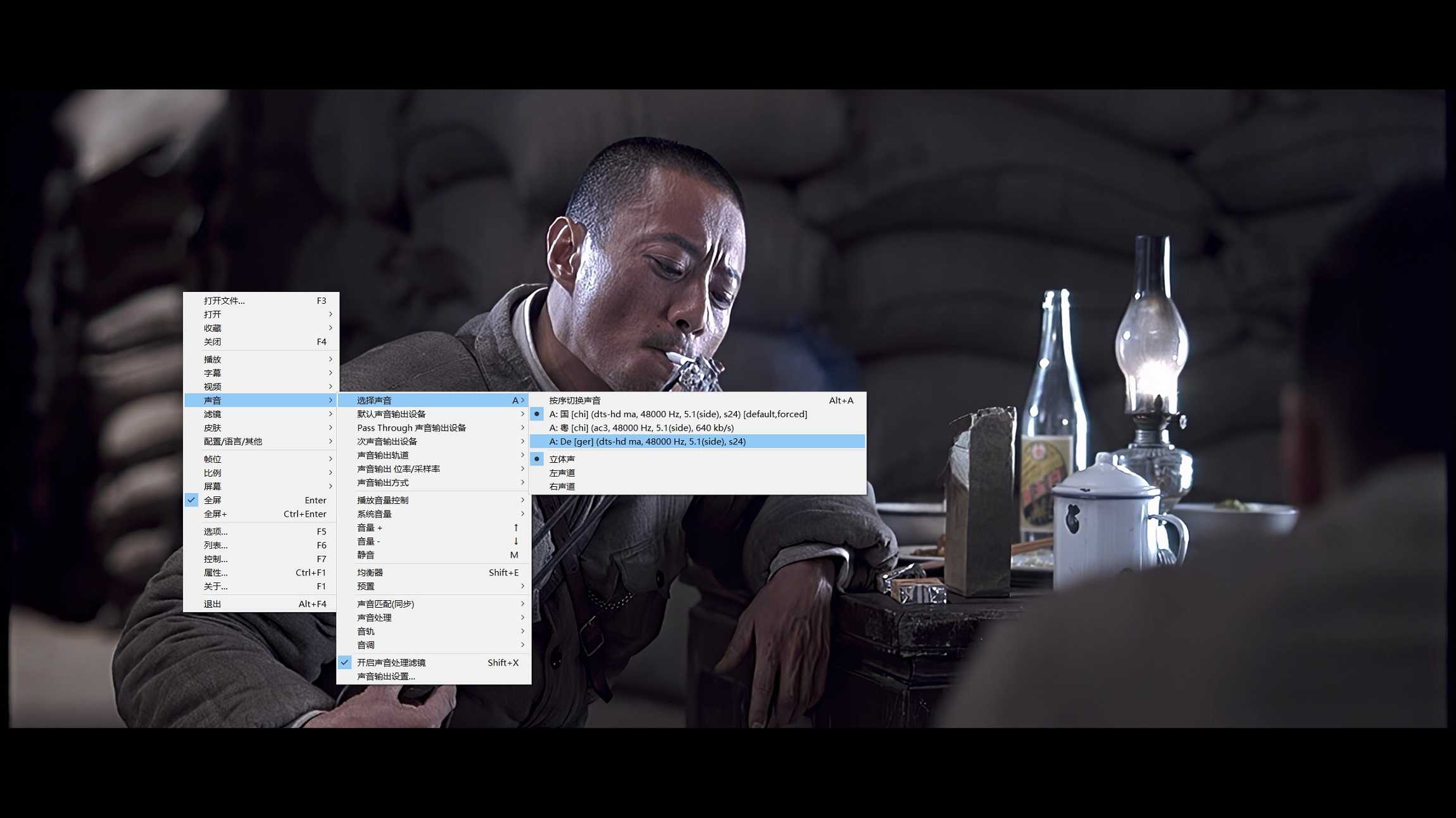Select the 左声道 left channel option
Screen dimensions: 1456x818
pos(698,473)
